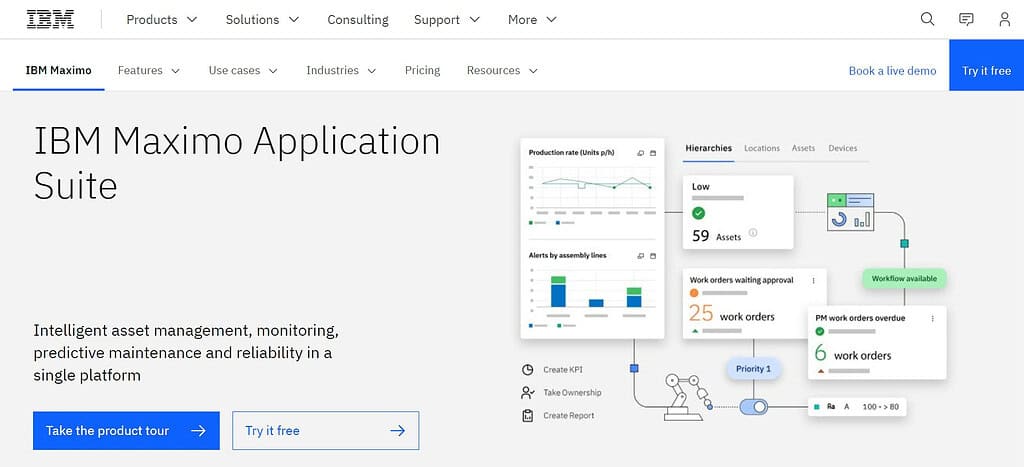Click the 25 work orders count
The image size is (1024, 467).
coord(732,315)
